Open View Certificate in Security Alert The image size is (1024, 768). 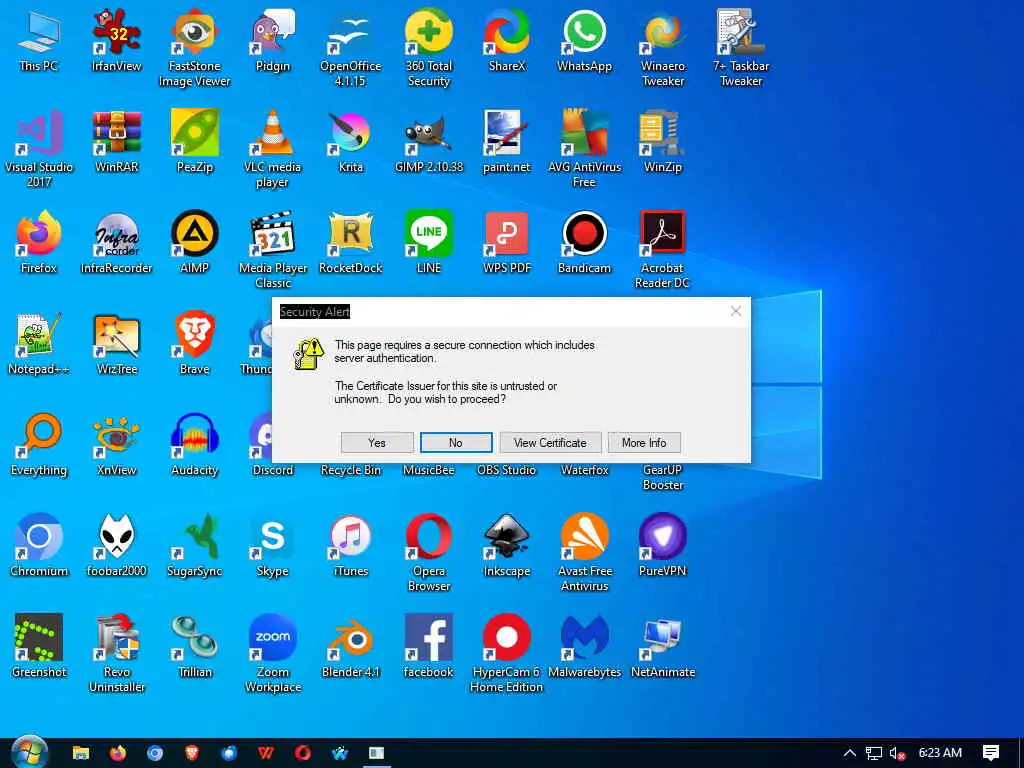pos(550,443)
